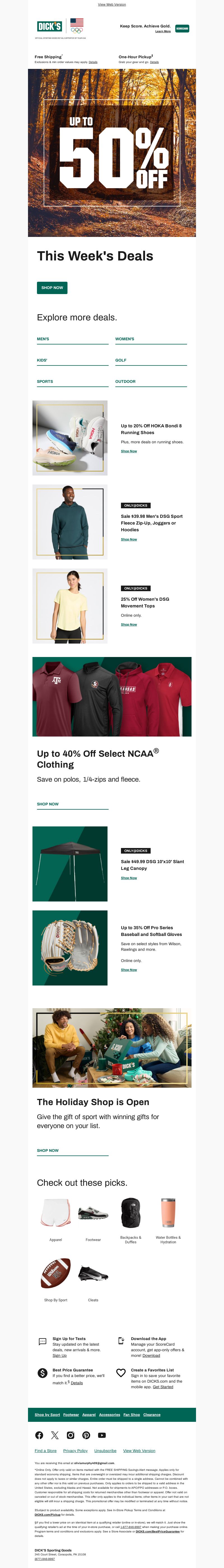This screenshot has height=1568, width=224.
Task: Click the slant leg canopy product image
Action: (x=70, y=864)
